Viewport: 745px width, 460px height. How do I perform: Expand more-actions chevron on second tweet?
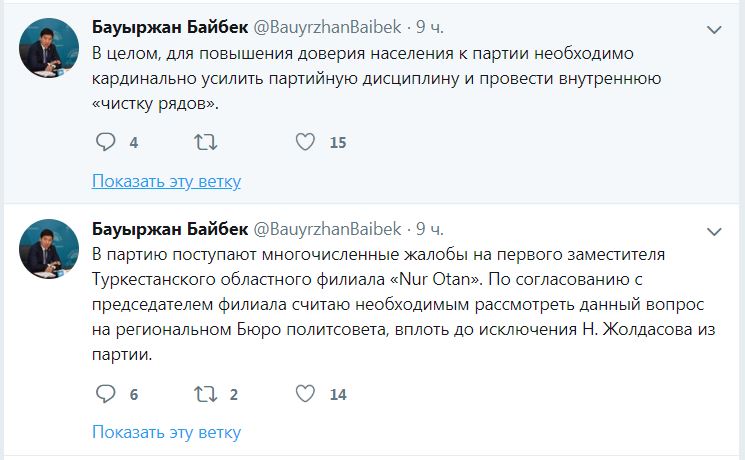714,231
